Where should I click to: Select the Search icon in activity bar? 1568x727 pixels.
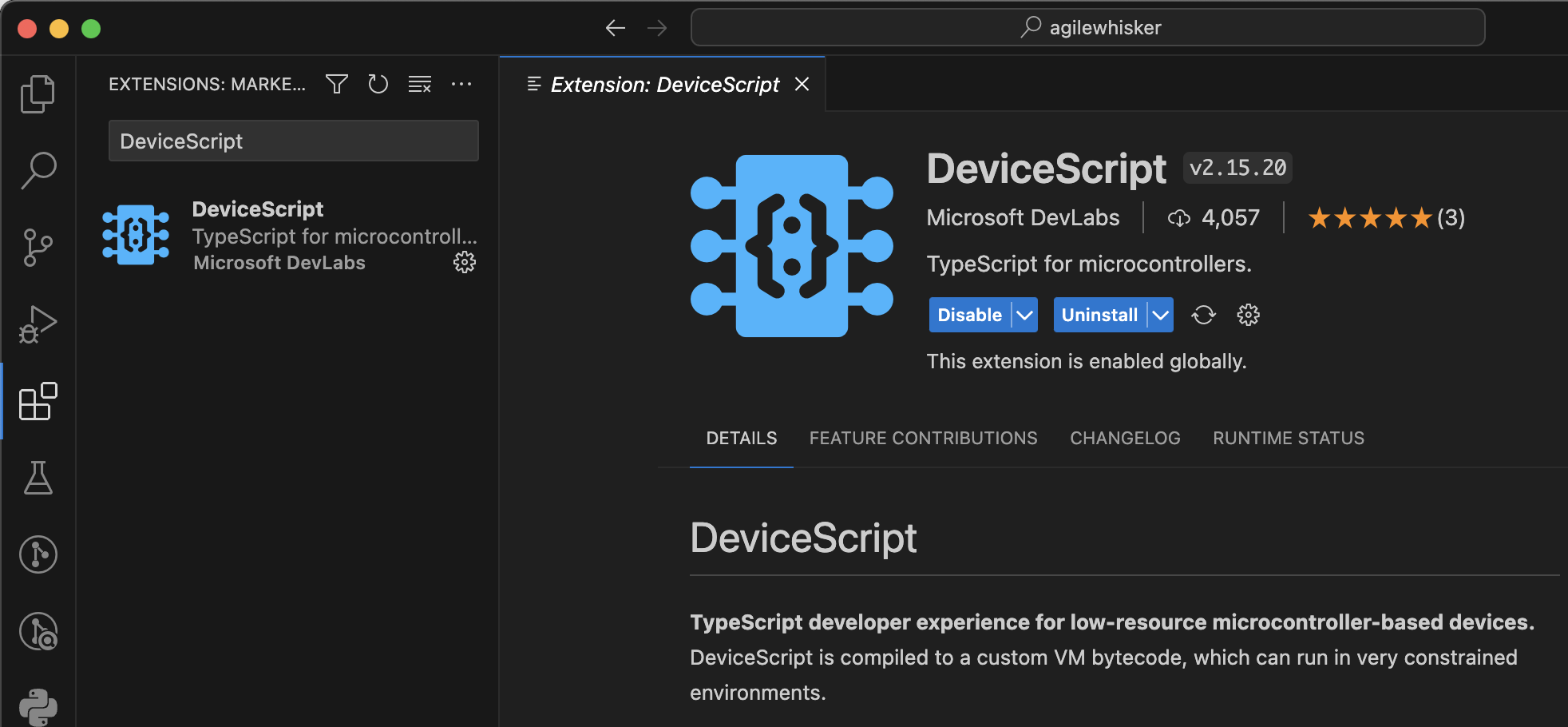pos(37,170)
